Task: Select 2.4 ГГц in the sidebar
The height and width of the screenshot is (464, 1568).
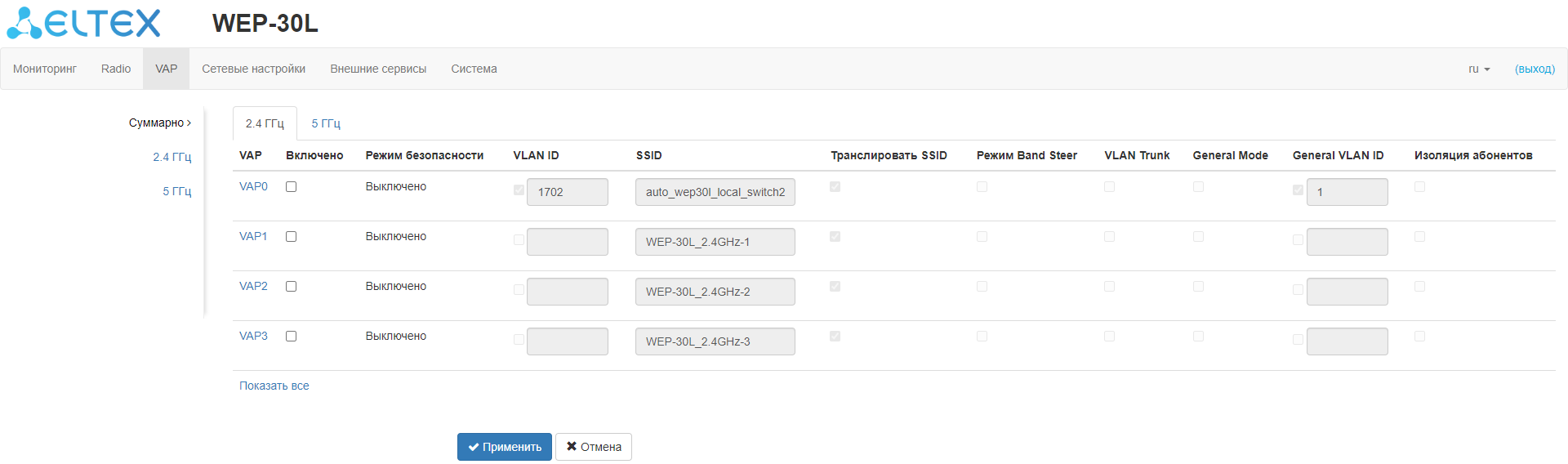Action: click(171, 157)
